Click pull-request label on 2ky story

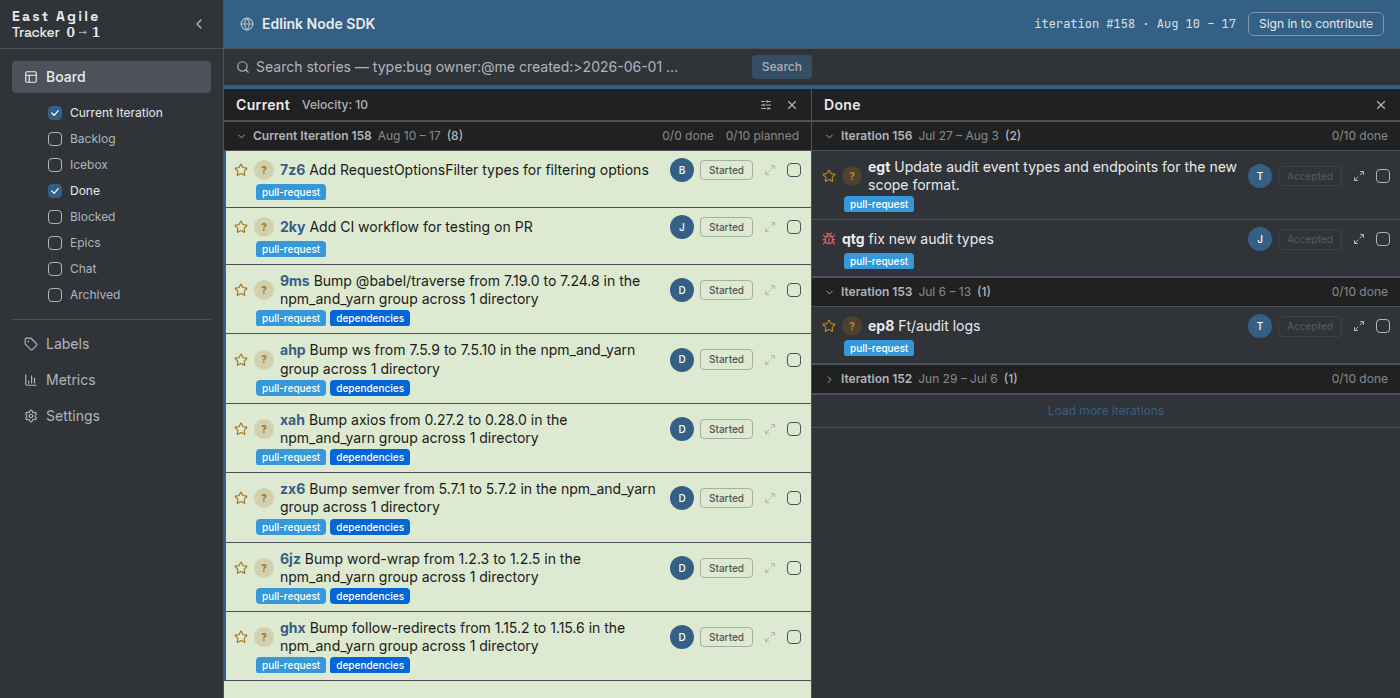(x=291, y=249)
